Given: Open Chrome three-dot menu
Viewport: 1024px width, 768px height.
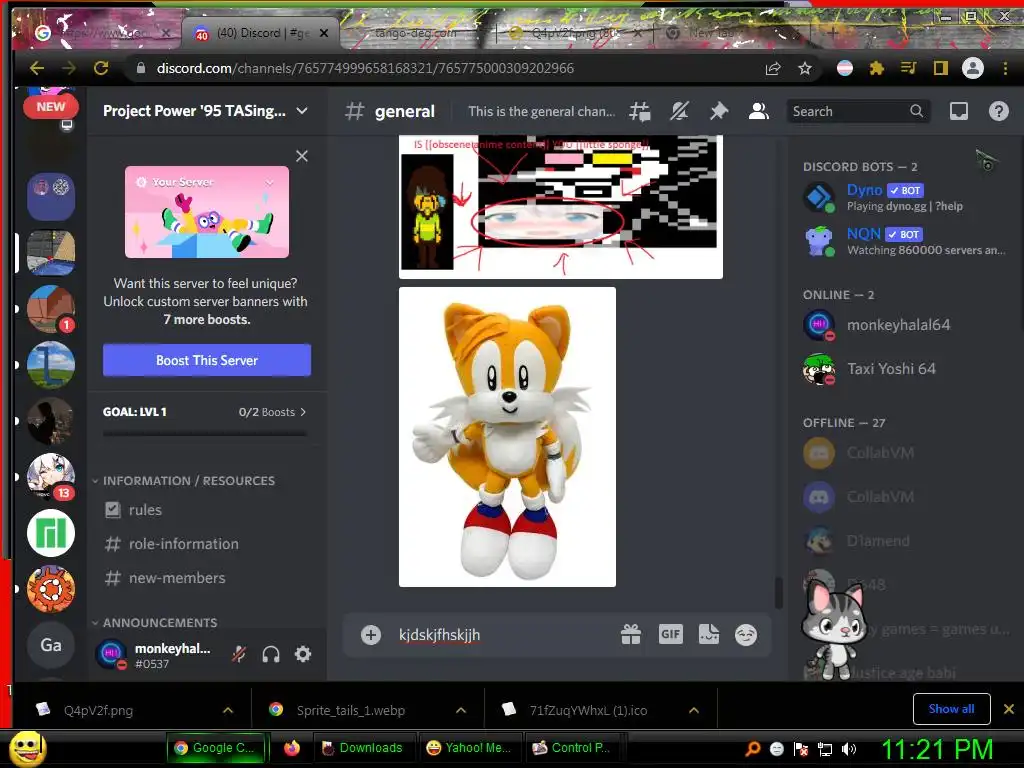Looking at the screenshot, I should [x=1005, y=68].
